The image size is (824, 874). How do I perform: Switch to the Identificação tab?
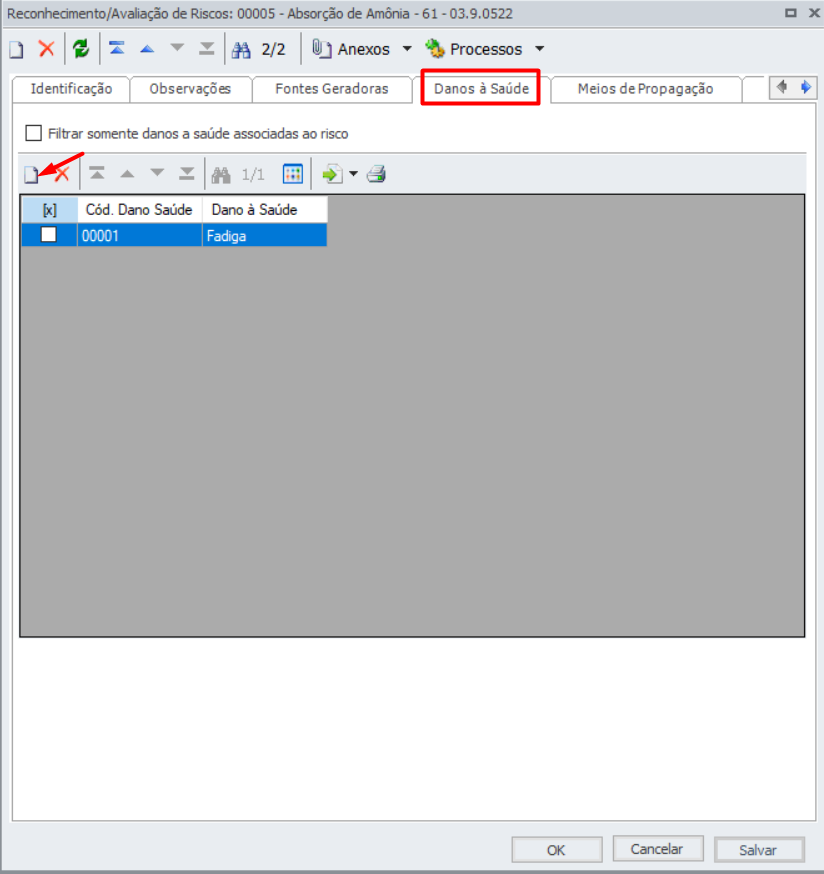(71, 89)
